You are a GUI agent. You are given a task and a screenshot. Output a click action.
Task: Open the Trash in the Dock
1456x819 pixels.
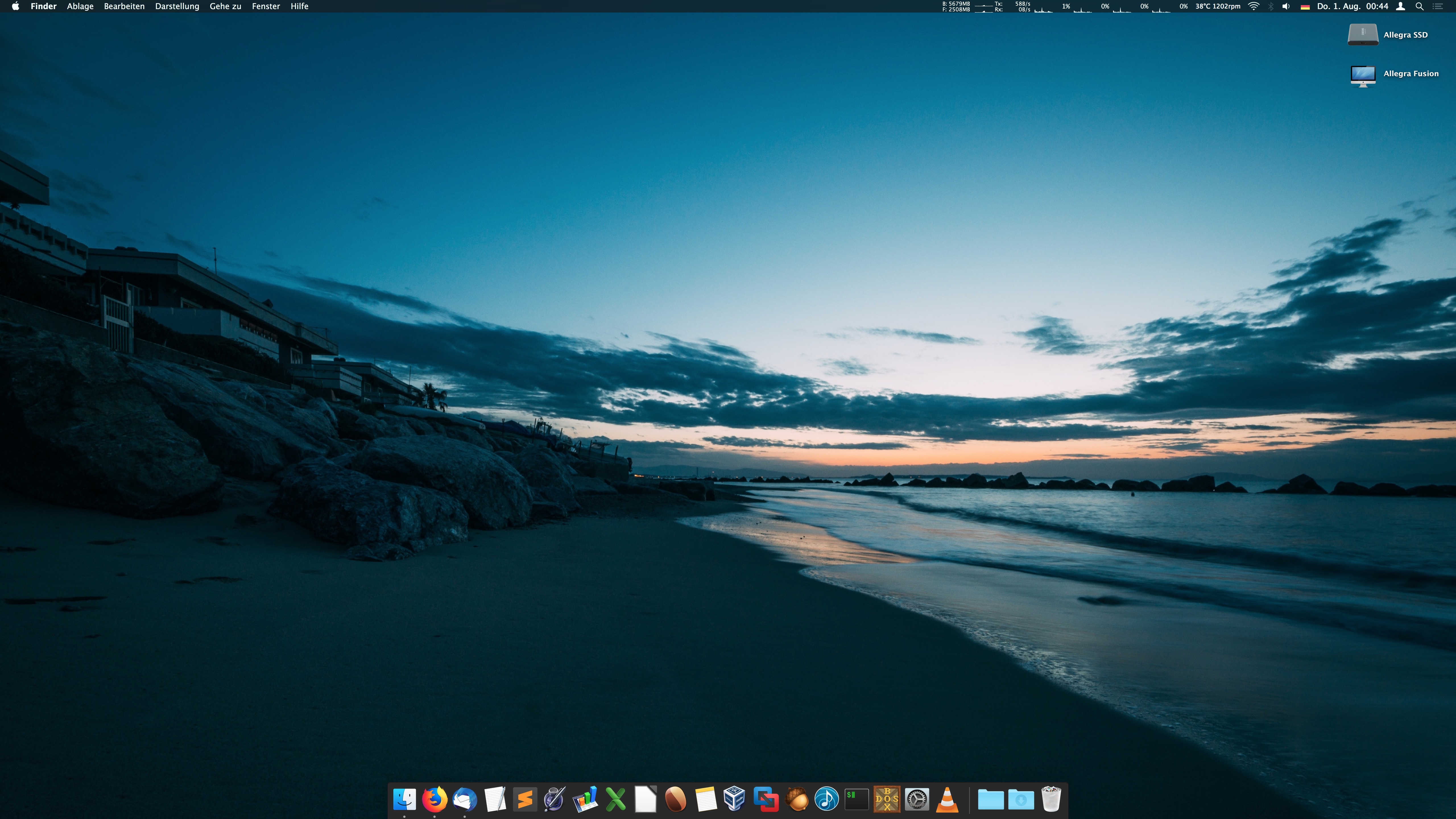[x=1051, y=799]
